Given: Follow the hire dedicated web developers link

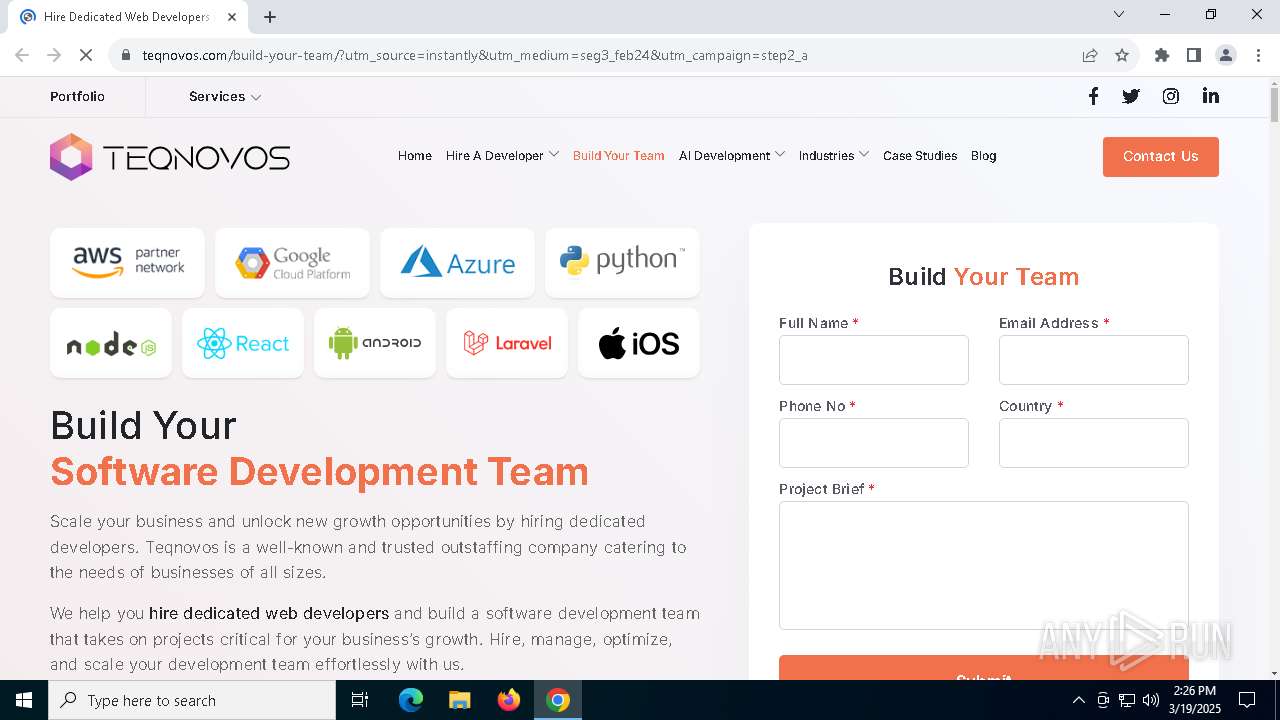Looking at the screenshot, I should 269,613.
